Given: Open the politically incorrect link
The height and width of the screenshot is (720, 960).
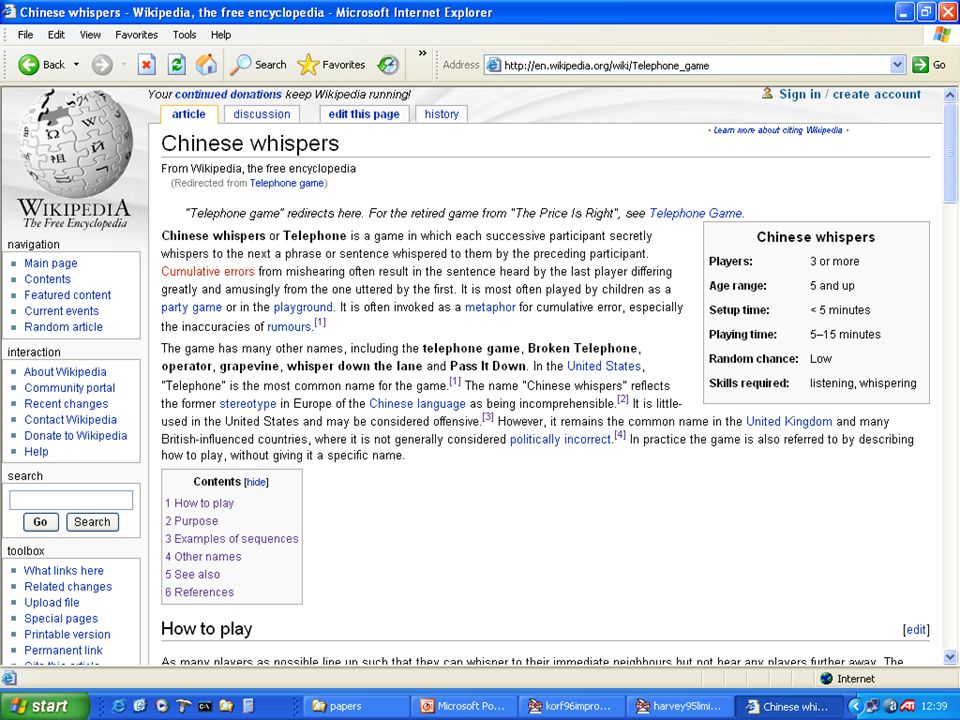Looking at the screenshot, I should 561,439.
